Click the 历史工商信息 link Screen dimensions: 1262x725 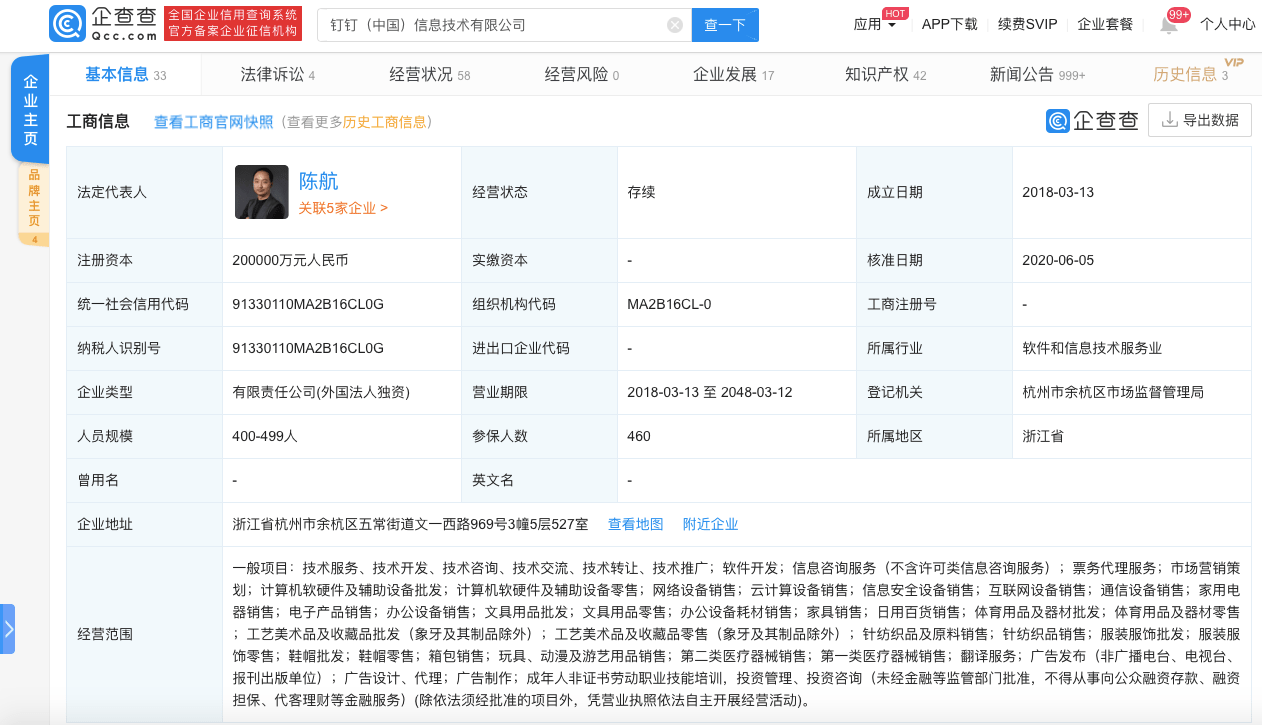pyautogui.click(x=384, y=122)
